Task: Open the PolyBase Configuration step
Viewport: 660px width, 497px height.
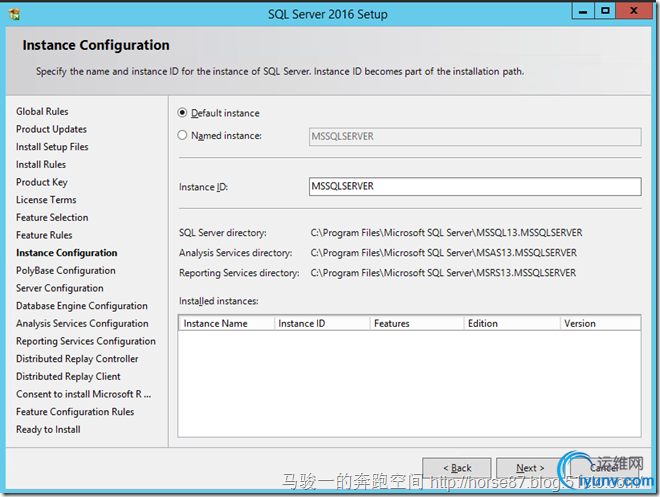Action: pos(66,271)
